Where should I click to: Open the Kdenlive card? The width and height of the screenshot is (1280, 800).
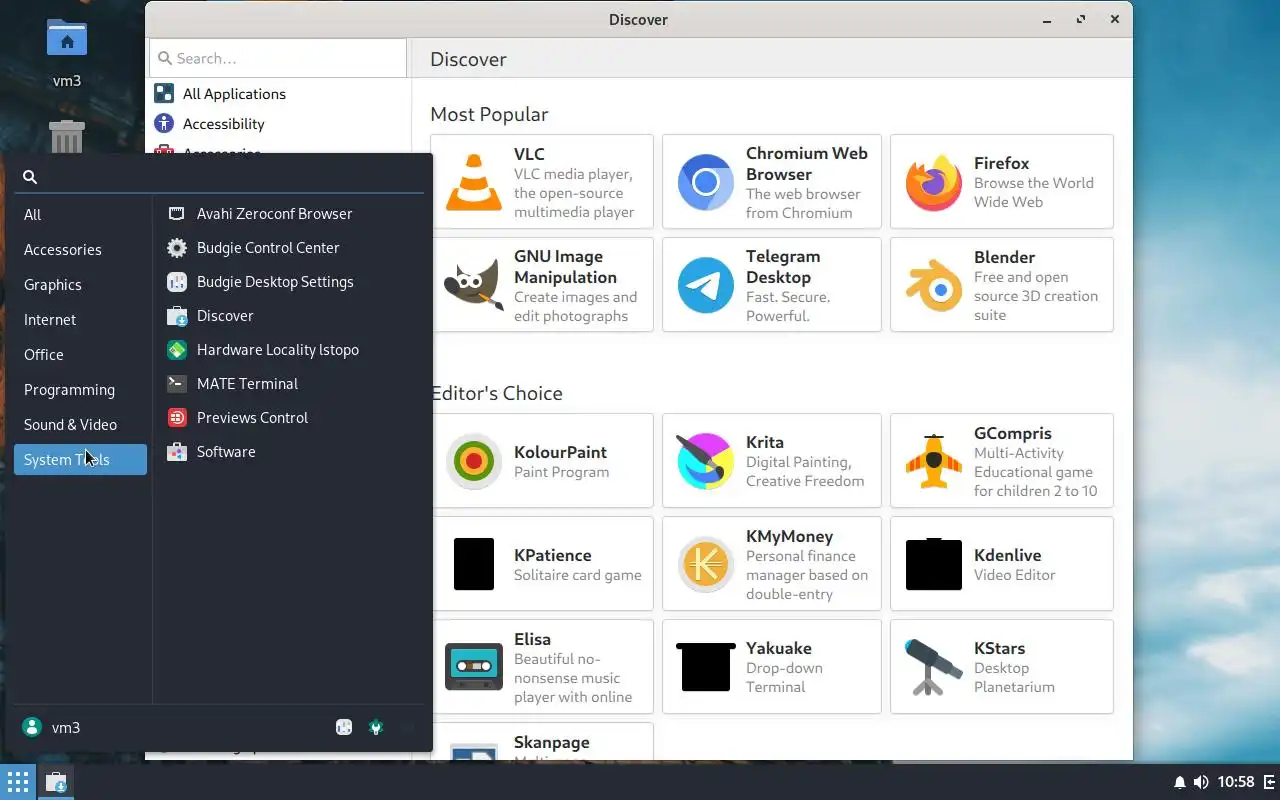point(1002,564)
